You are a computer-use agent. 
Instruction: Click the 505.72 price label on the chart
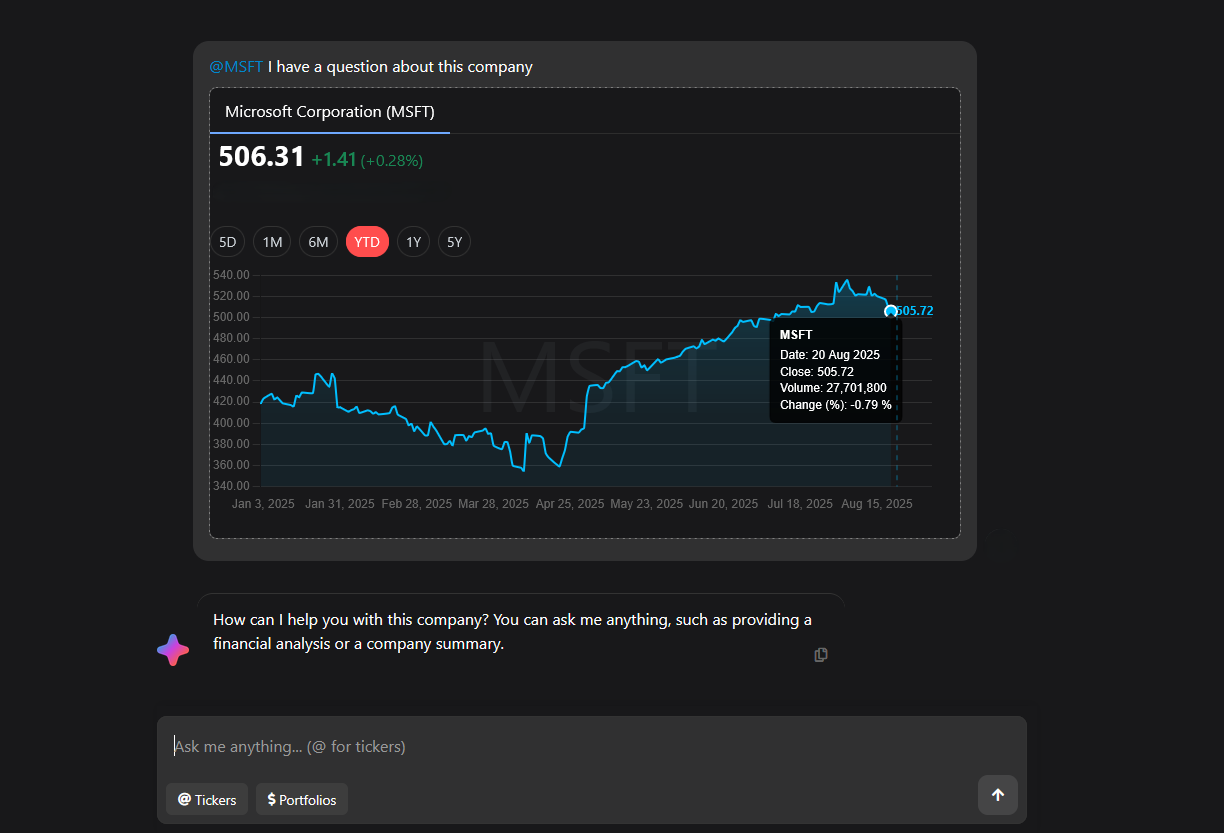coord(913,311)
